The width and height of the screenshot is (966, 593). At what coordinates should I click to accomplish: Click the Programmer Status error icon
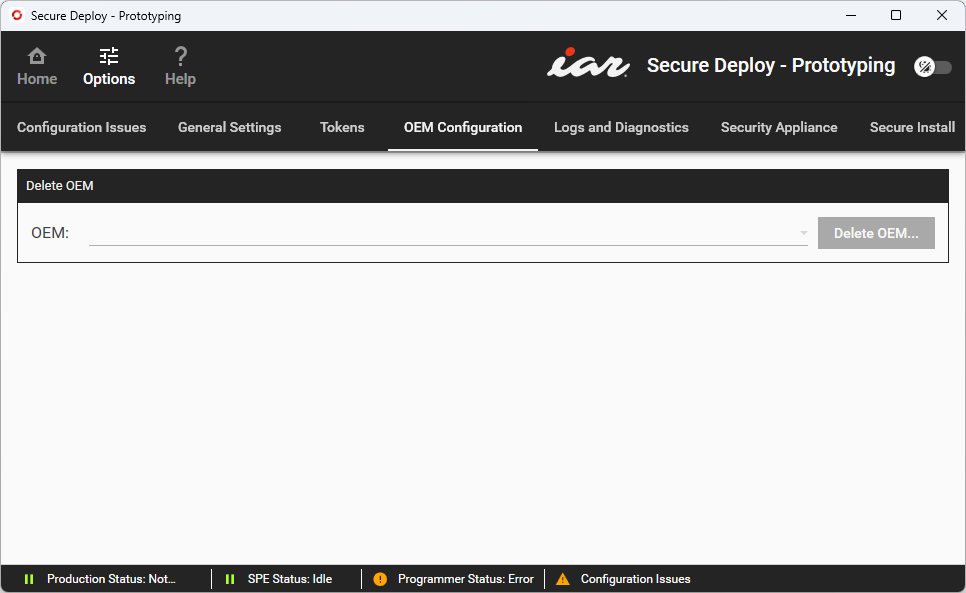(379, 578)
